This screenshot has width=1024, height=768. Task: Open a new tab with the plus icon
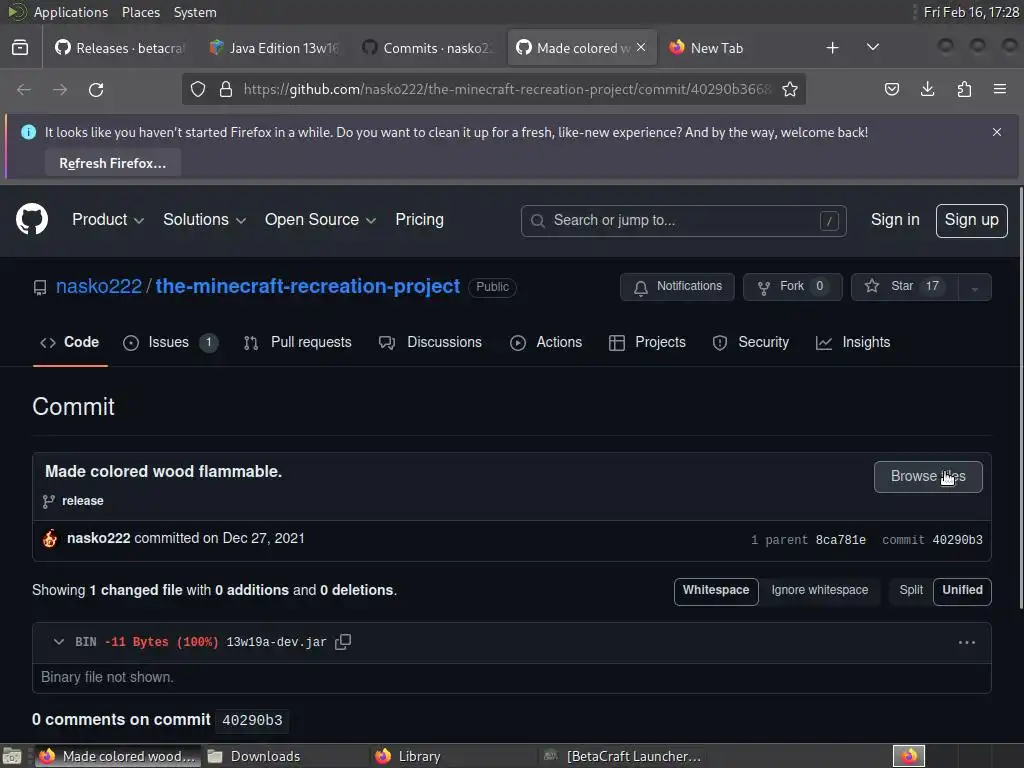pos(832,48)
